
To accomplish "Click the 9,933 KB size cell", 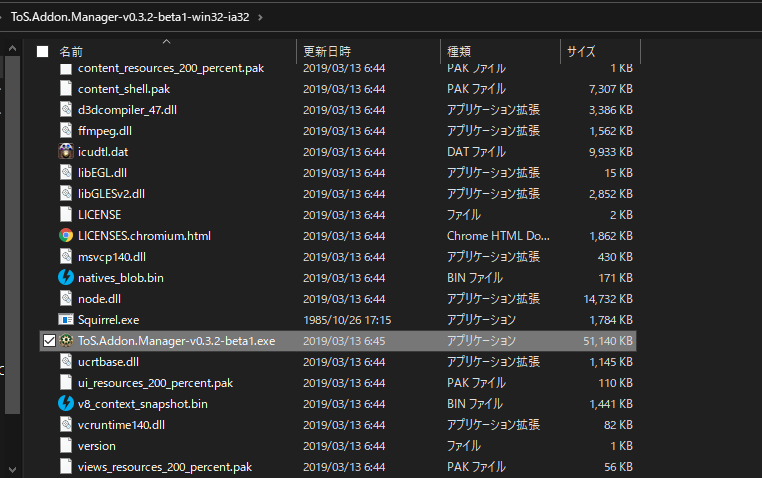I will (611, 152).
